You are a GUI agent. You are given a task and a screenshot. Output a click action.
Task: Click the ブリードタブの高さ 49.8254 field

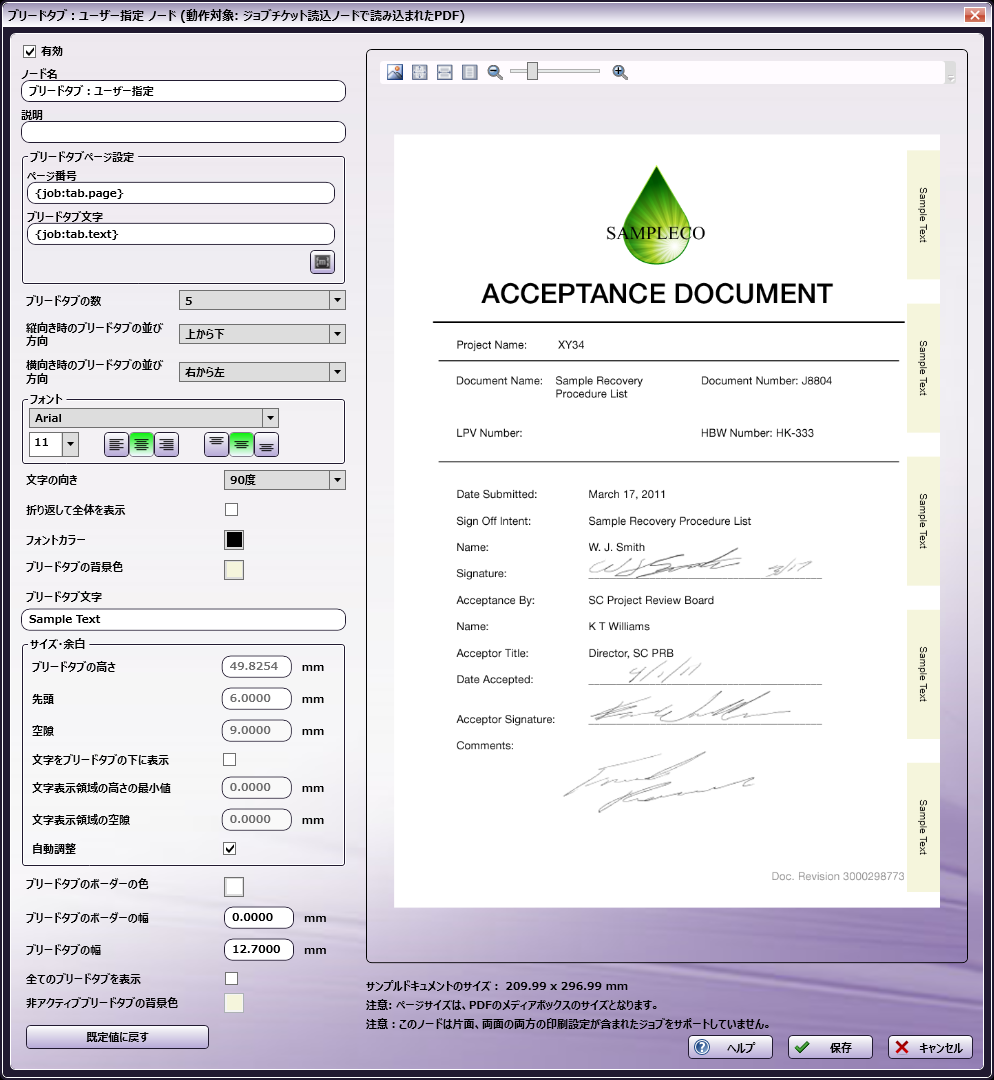(x=257, y=667)
